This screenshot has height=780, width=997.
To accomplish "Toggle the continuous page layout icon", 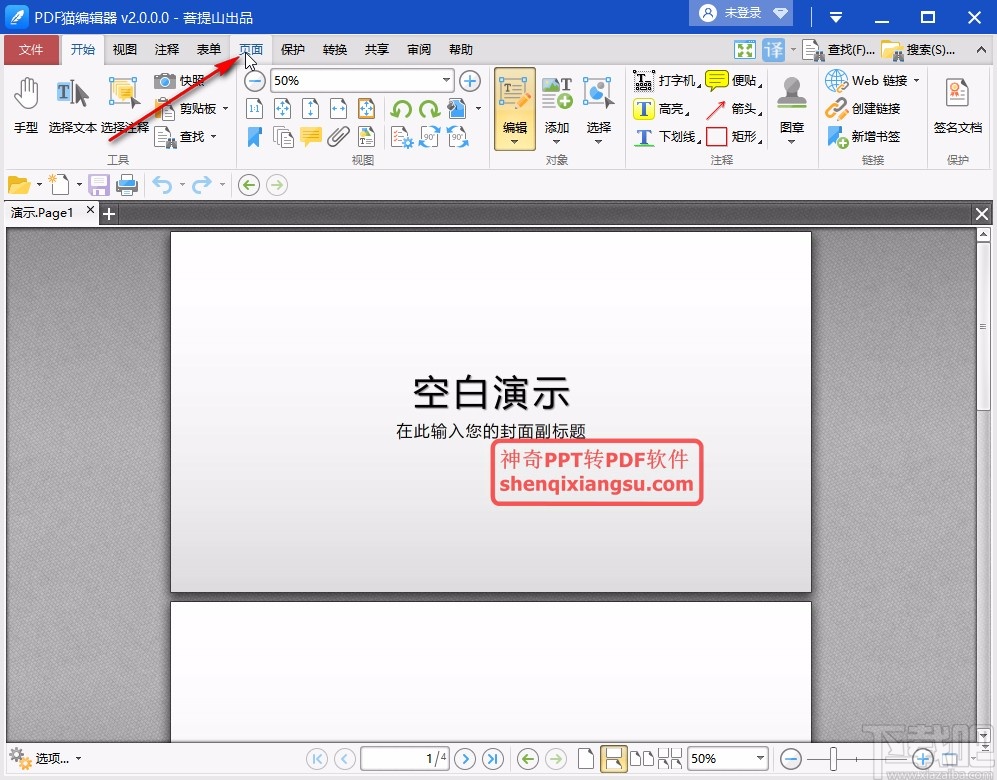I will tap(612, 758).
